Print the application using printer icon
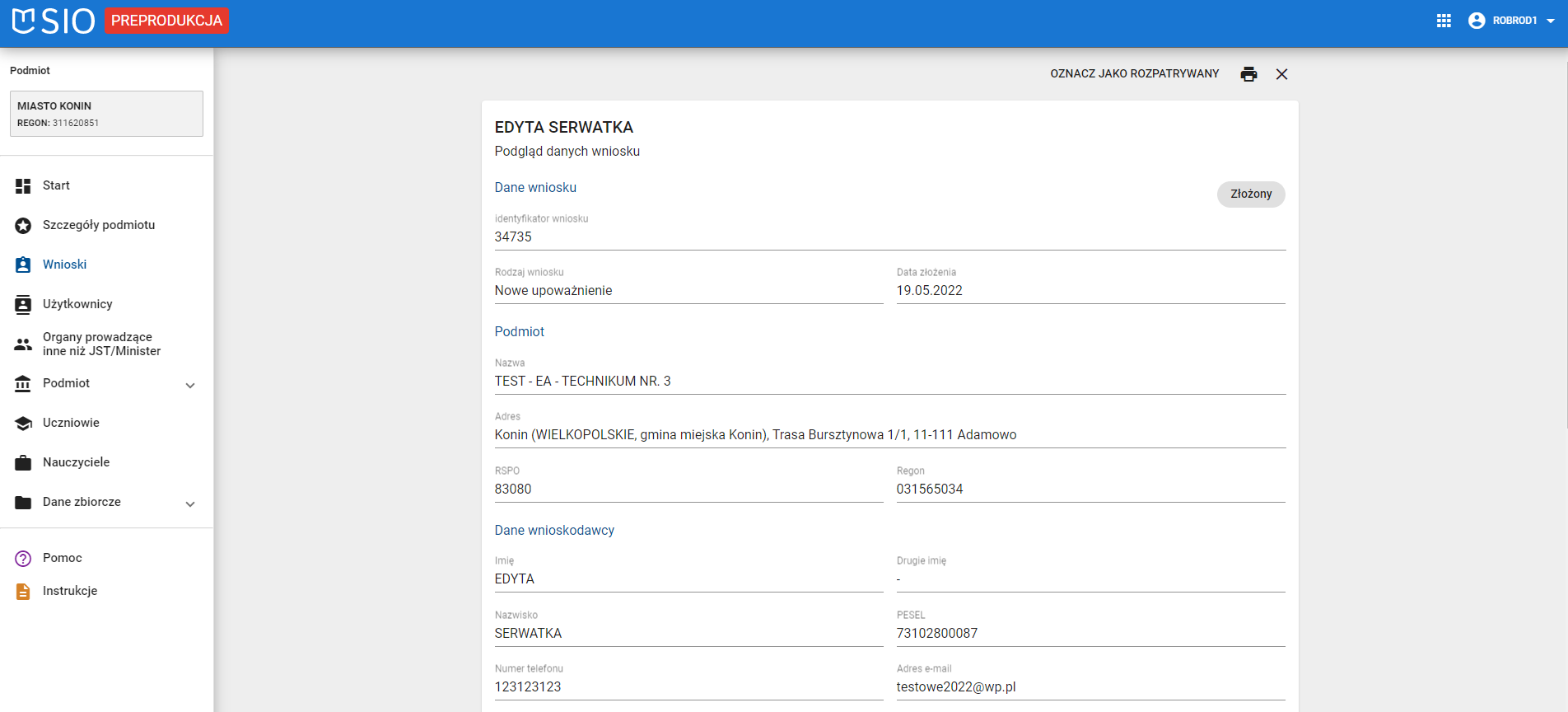 pos(1248,74)
